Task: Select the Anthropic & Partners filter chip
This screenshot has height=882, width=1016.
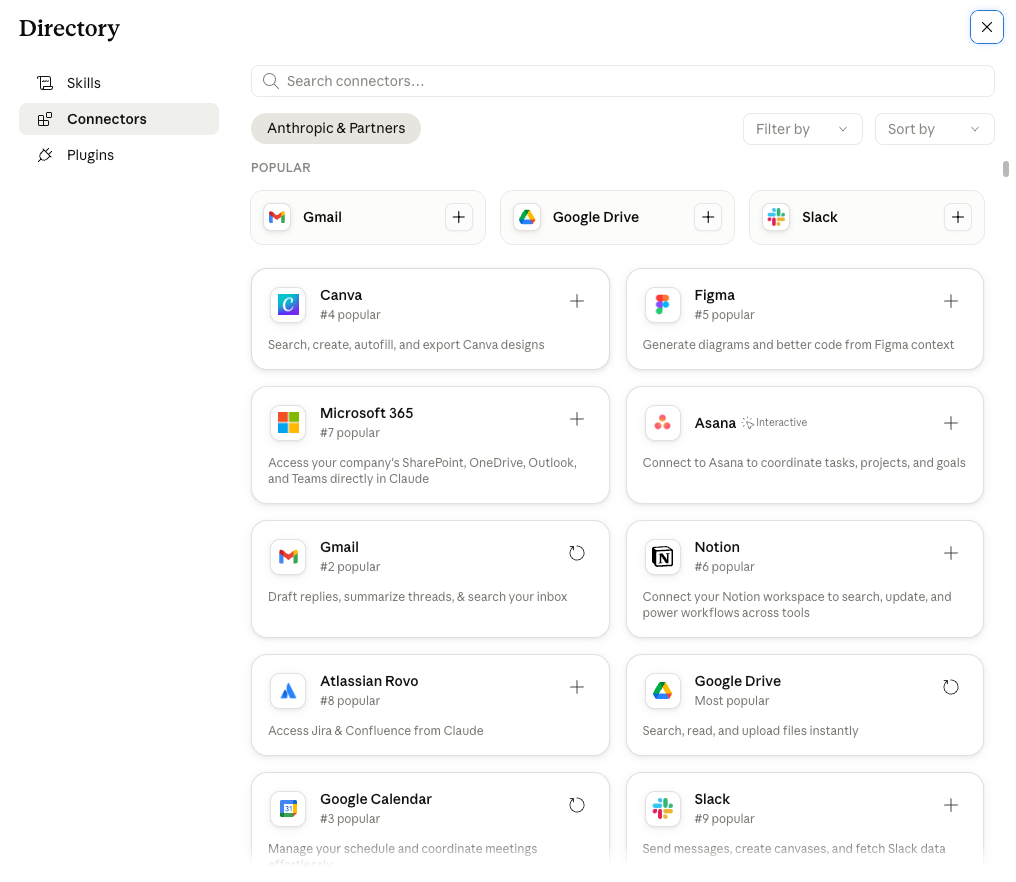Action: [336, 128]
